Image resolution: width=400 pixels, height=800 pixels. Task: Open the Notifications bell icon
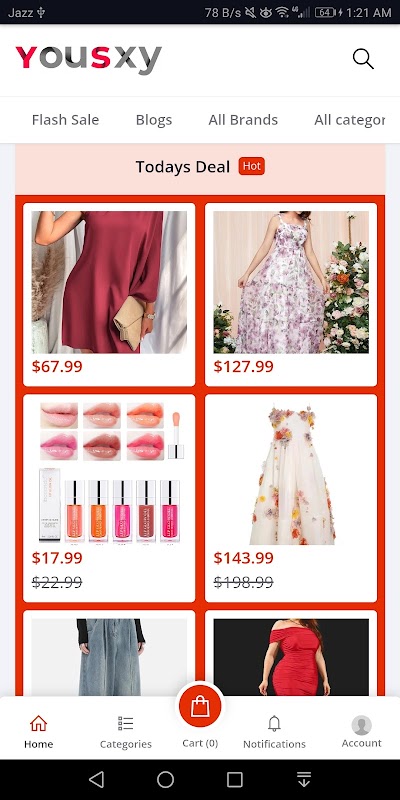click(x=274, y=723)
